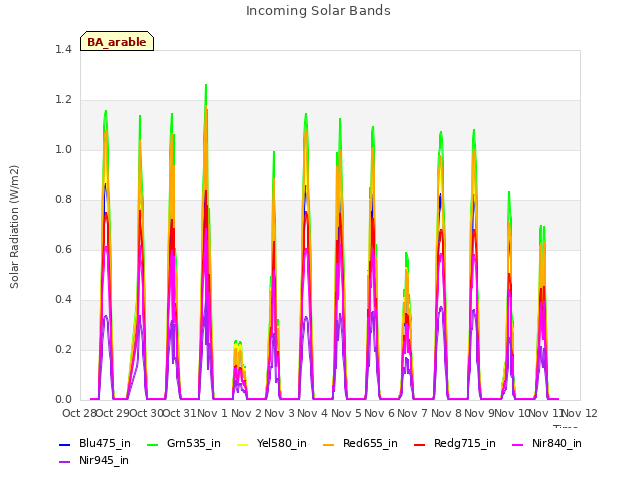This screenshot has width=640, height=480.
Task: Click the orange Red655_in color marker
Action: coord(329,444)
